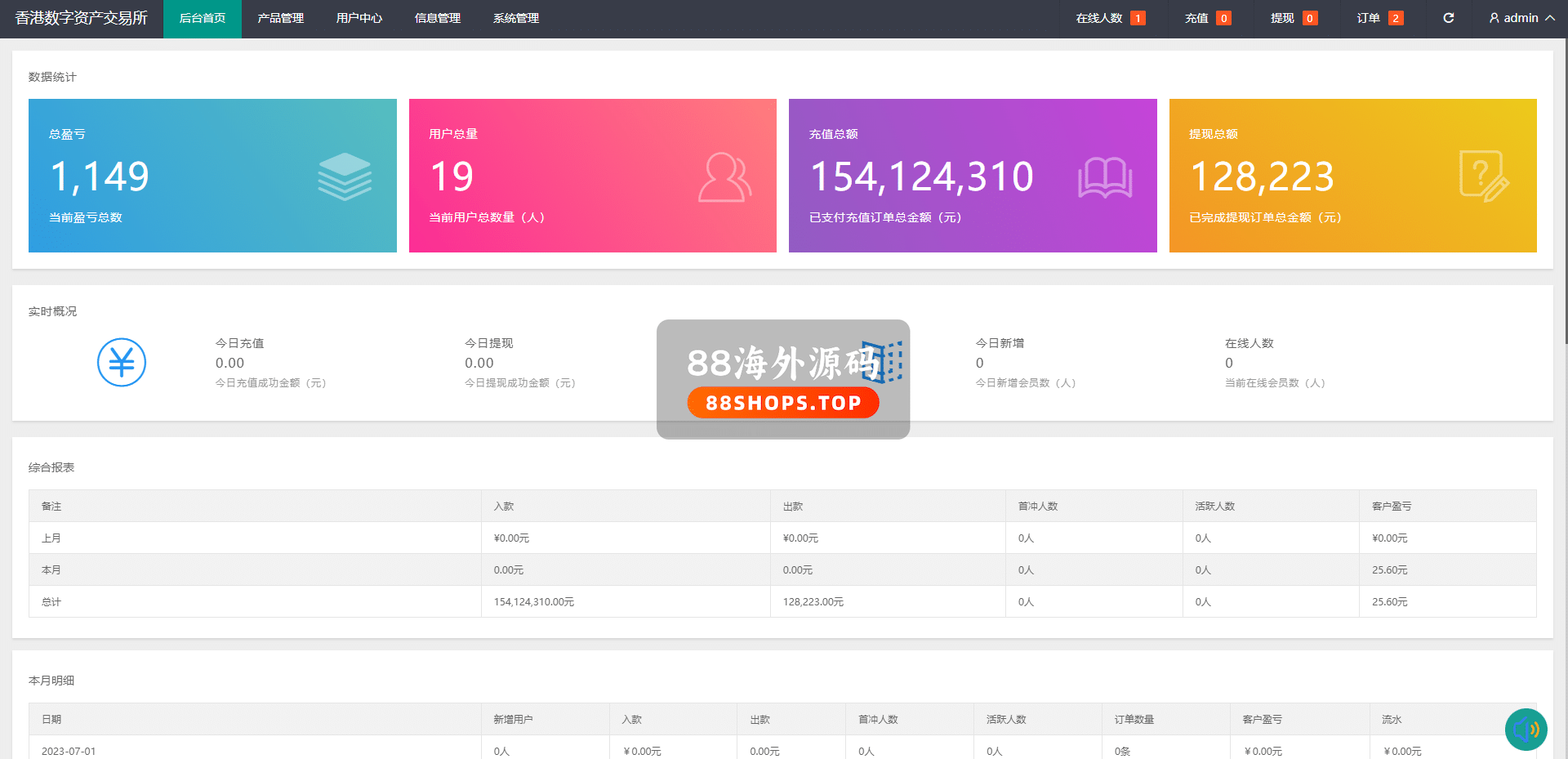Image resolution: width=1568 pixels, height=759 pixels.
Task: Click the 88海外源码 watermark banner
Action: click(x=782, y=379)
